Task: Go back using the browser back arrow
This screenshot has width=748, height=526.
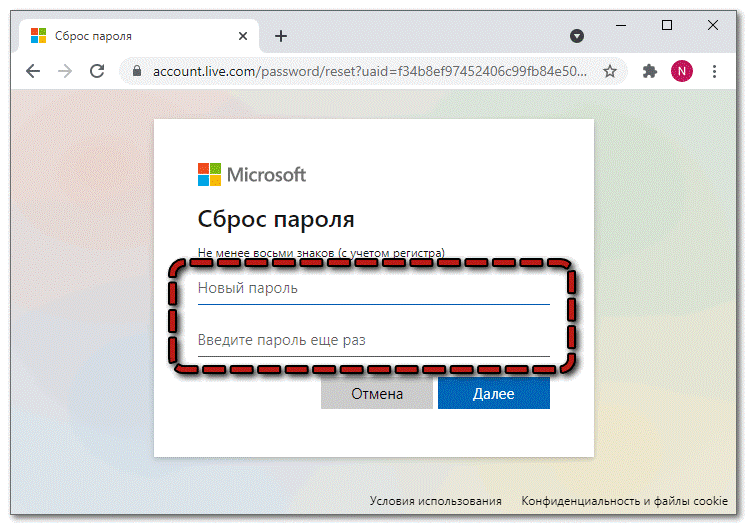Action: [33, 72]
